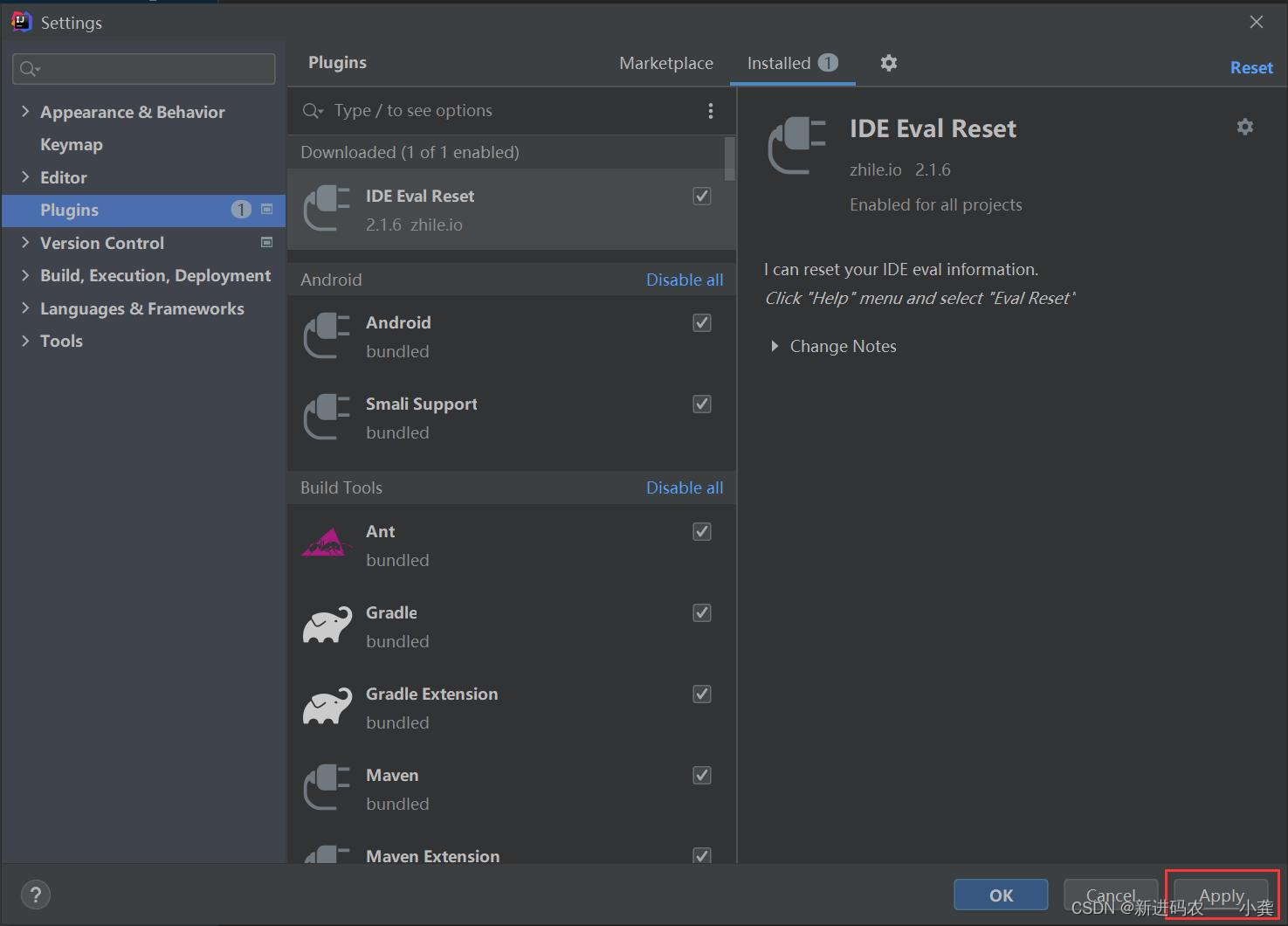Click the zhile.io vendor text in details

(x=875, y=169)
